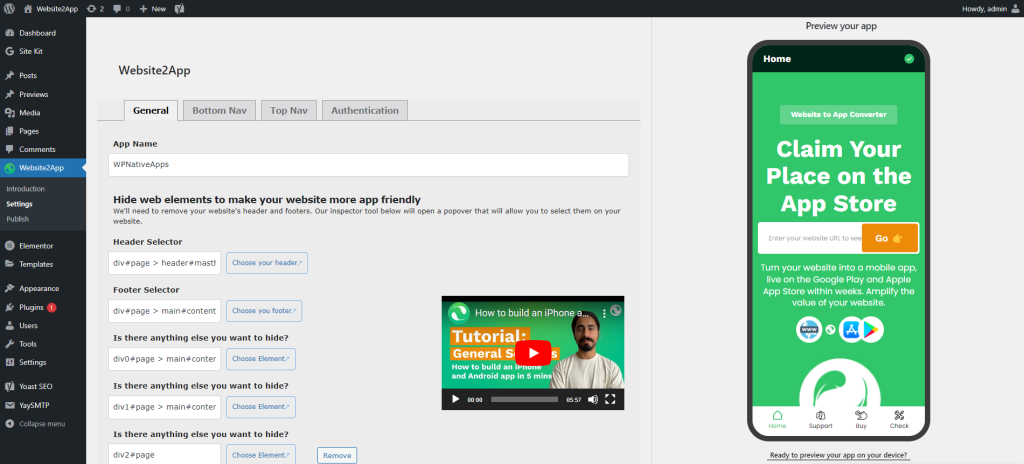The width and height of the screenshot is (1024, 464).
Task: Switch to the Authentication tab
Action: (365, 110)
